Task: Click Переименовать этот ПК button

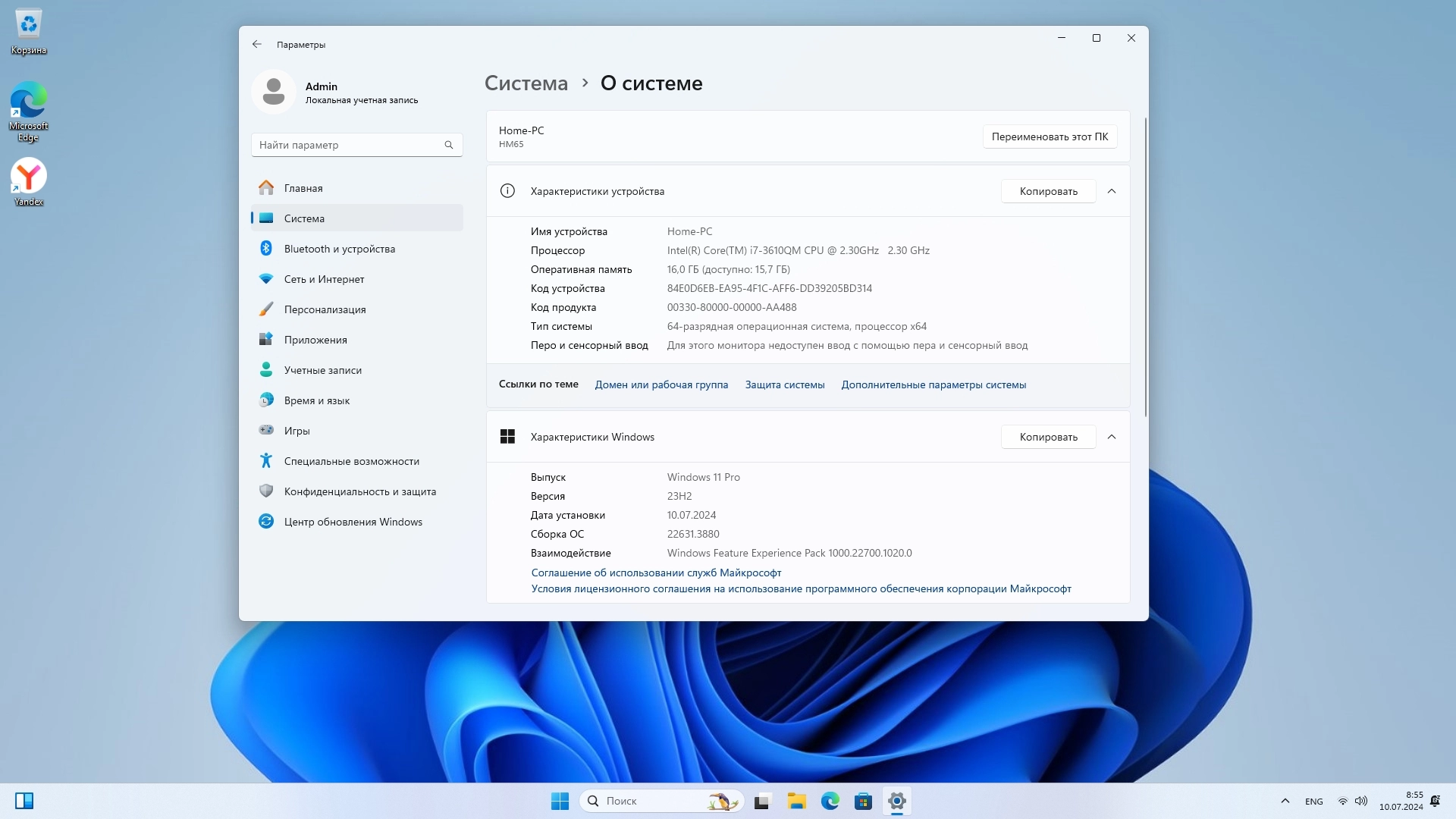Action: (1050, 136)
